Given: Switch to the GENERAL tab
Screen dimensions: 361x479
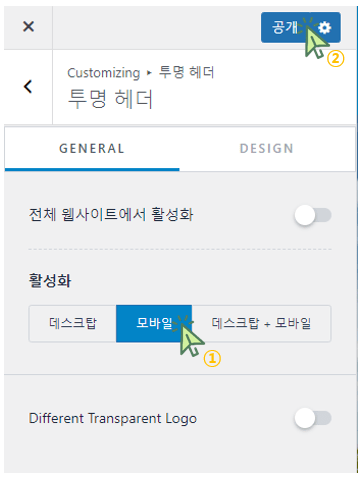Looking at the screenshot, I should tap(92, 149).
